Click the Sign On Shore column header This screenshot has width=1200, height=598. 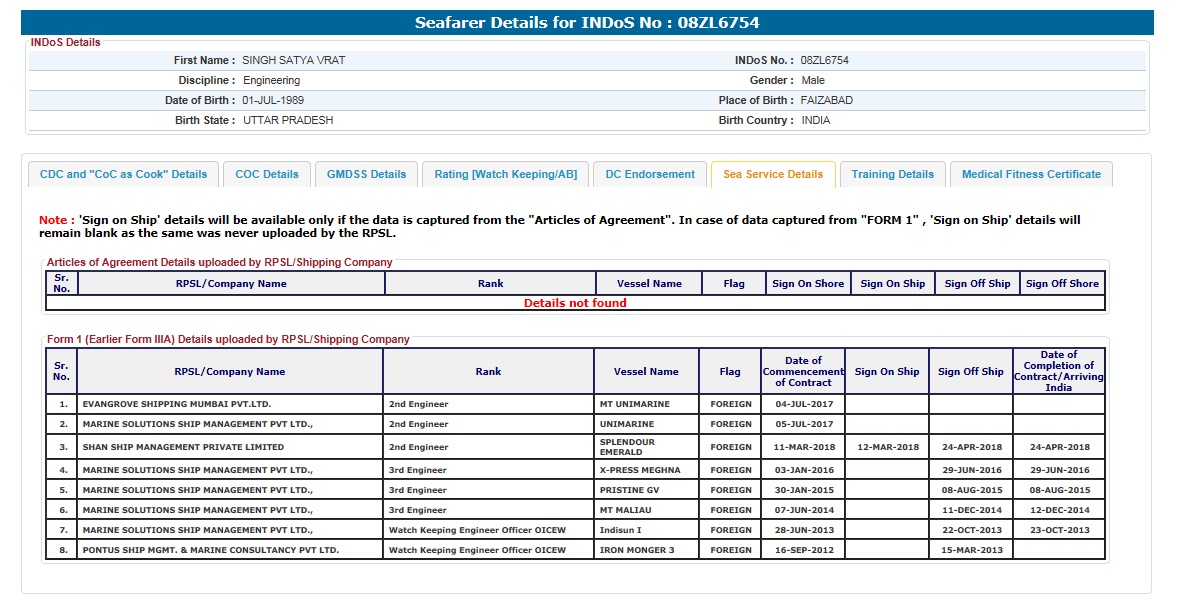pyautogui.click(x=808, y=283)
